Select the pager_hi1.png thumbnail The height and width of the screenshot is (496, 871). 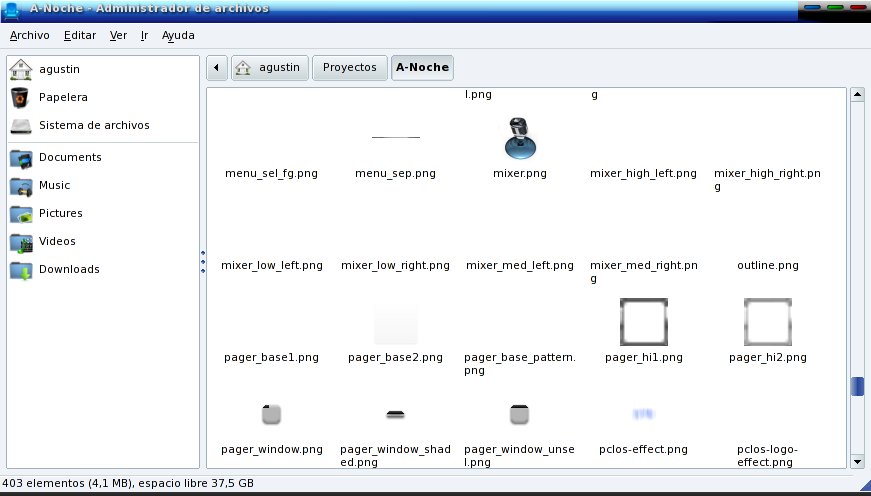click(644, 323)
